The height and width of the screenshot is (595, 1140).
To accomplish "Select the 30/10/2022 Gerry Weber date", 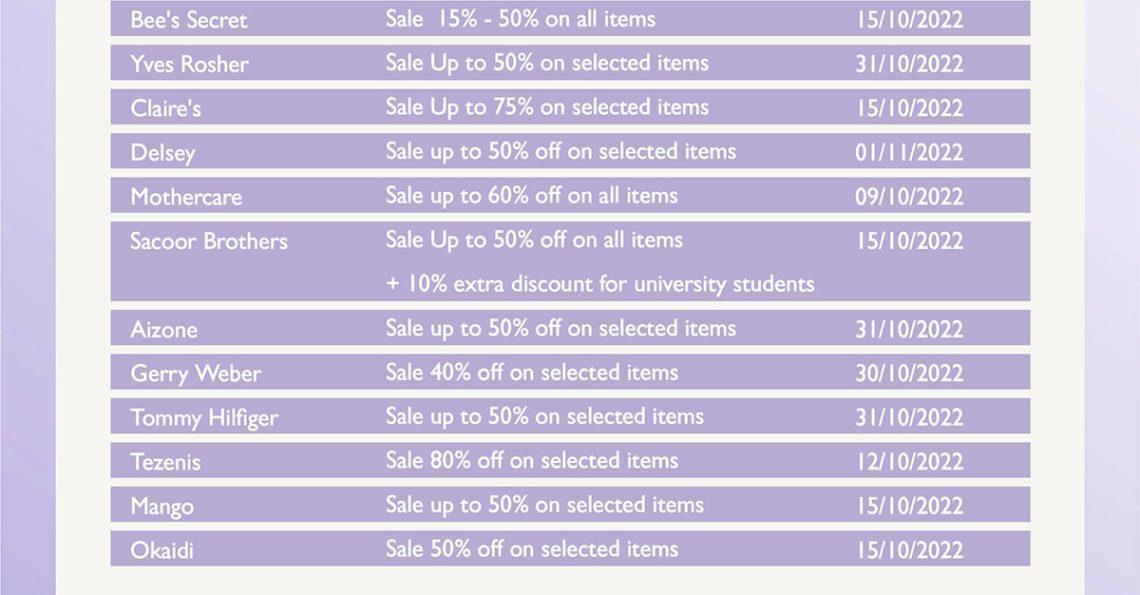I will 909,374.
